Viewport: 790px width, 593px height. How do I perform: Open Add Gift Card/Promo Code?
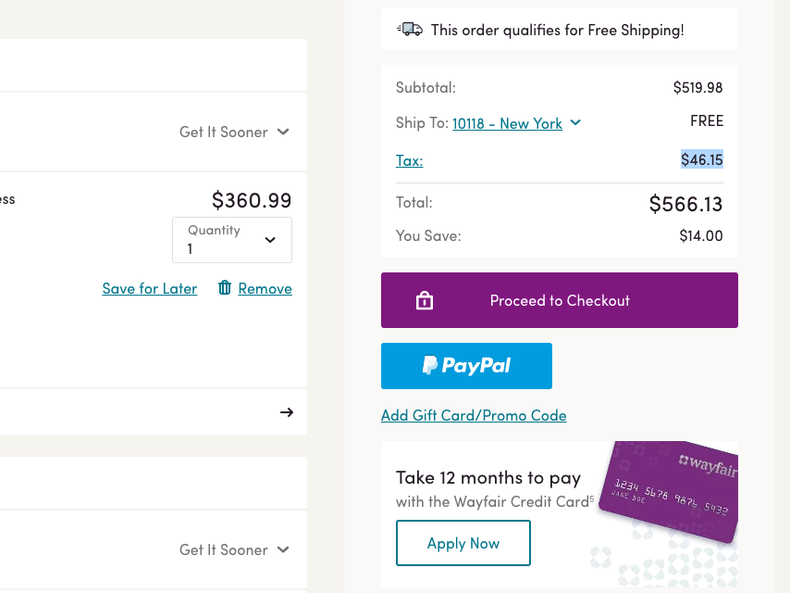click(474, 415)
